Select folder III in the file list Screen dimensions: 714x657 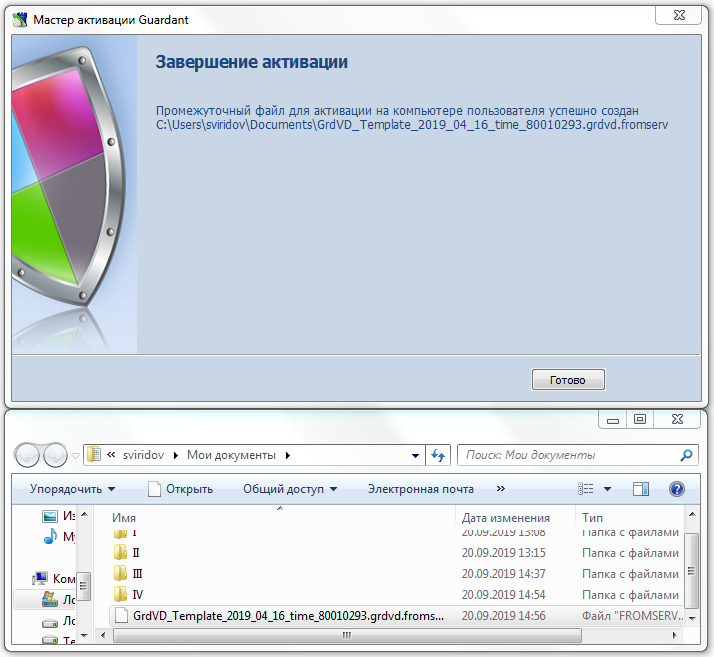(x=136, y=574)
